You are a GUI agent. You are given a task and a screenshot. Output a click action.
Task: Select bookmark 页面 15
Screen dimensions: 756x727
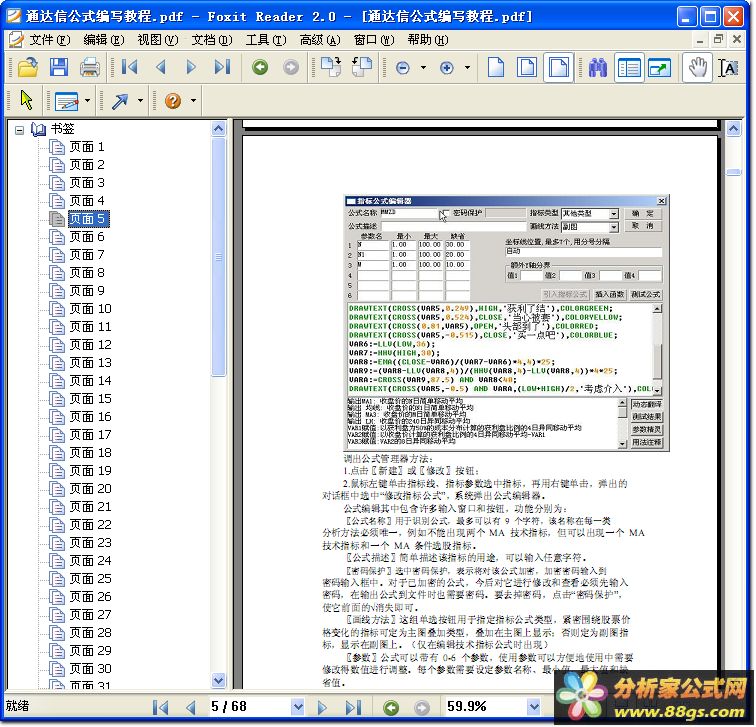pyautogui.click(x=90, y=399)
